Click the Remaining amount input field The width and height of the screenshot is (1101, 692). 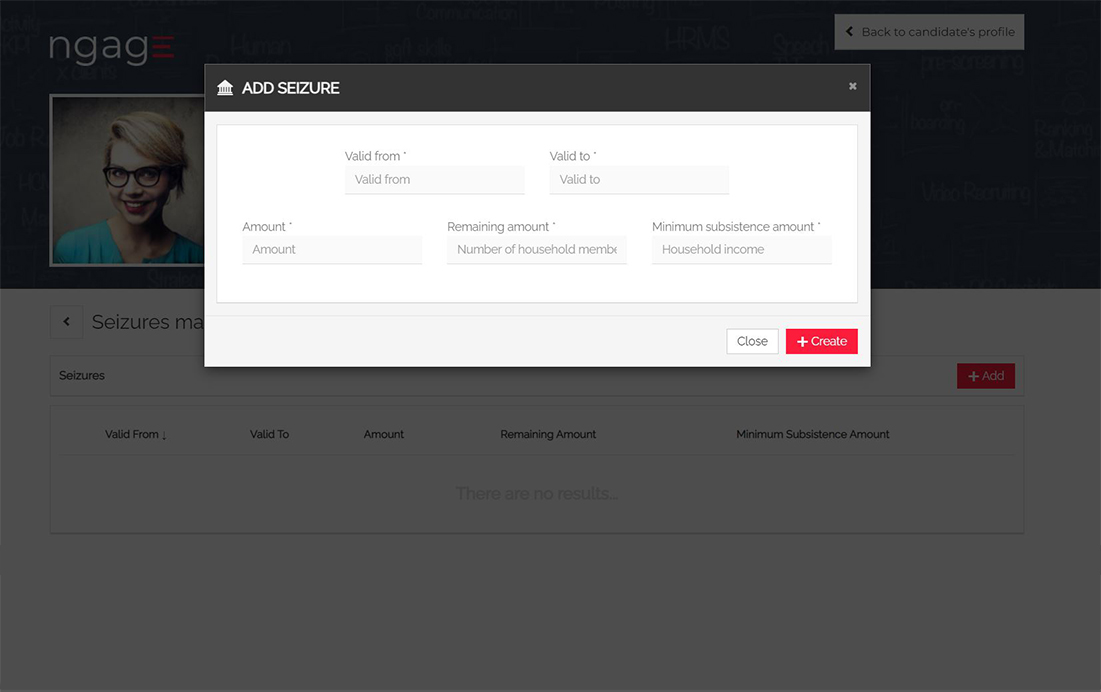pos(536,250)
